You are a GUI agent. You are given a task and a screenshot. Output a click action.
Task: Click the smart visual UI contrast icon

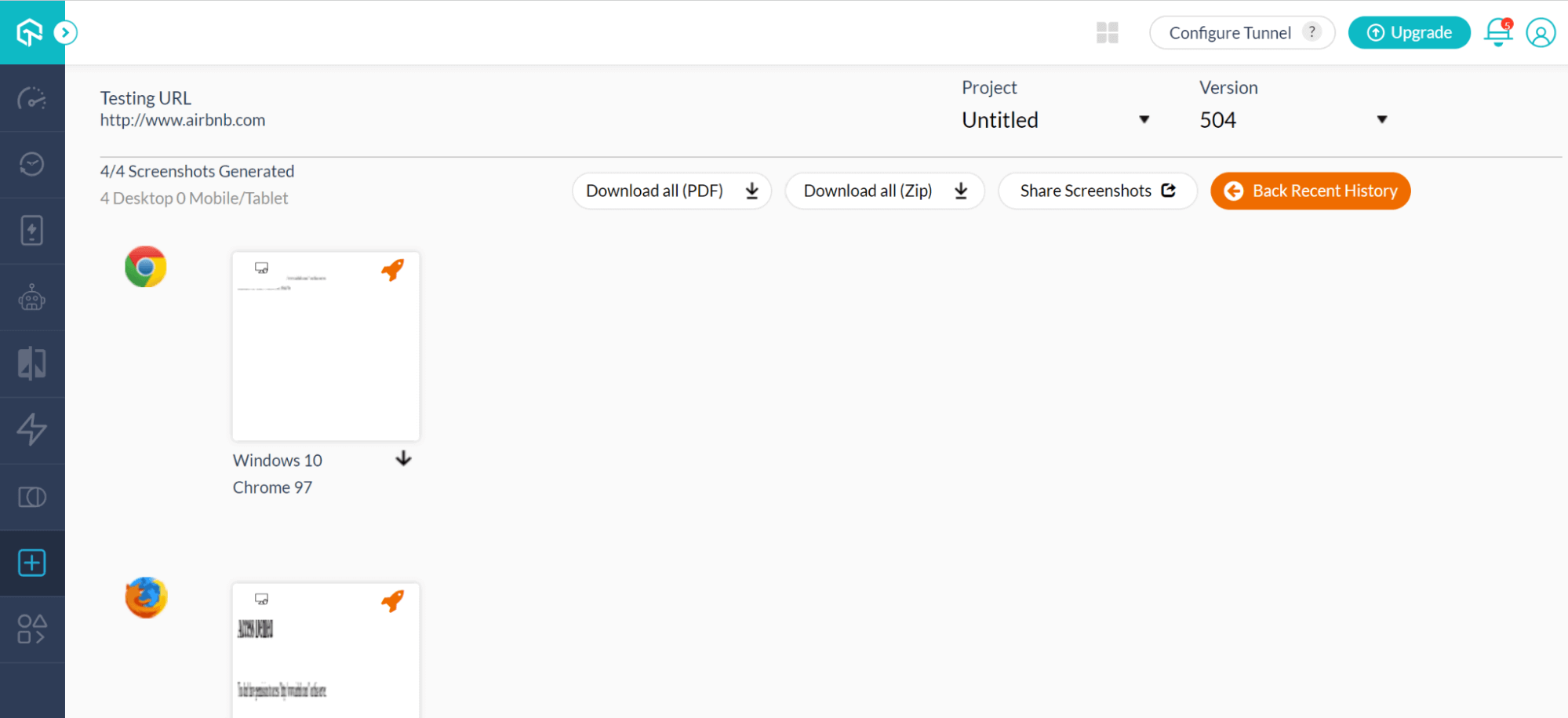(31, 496)
